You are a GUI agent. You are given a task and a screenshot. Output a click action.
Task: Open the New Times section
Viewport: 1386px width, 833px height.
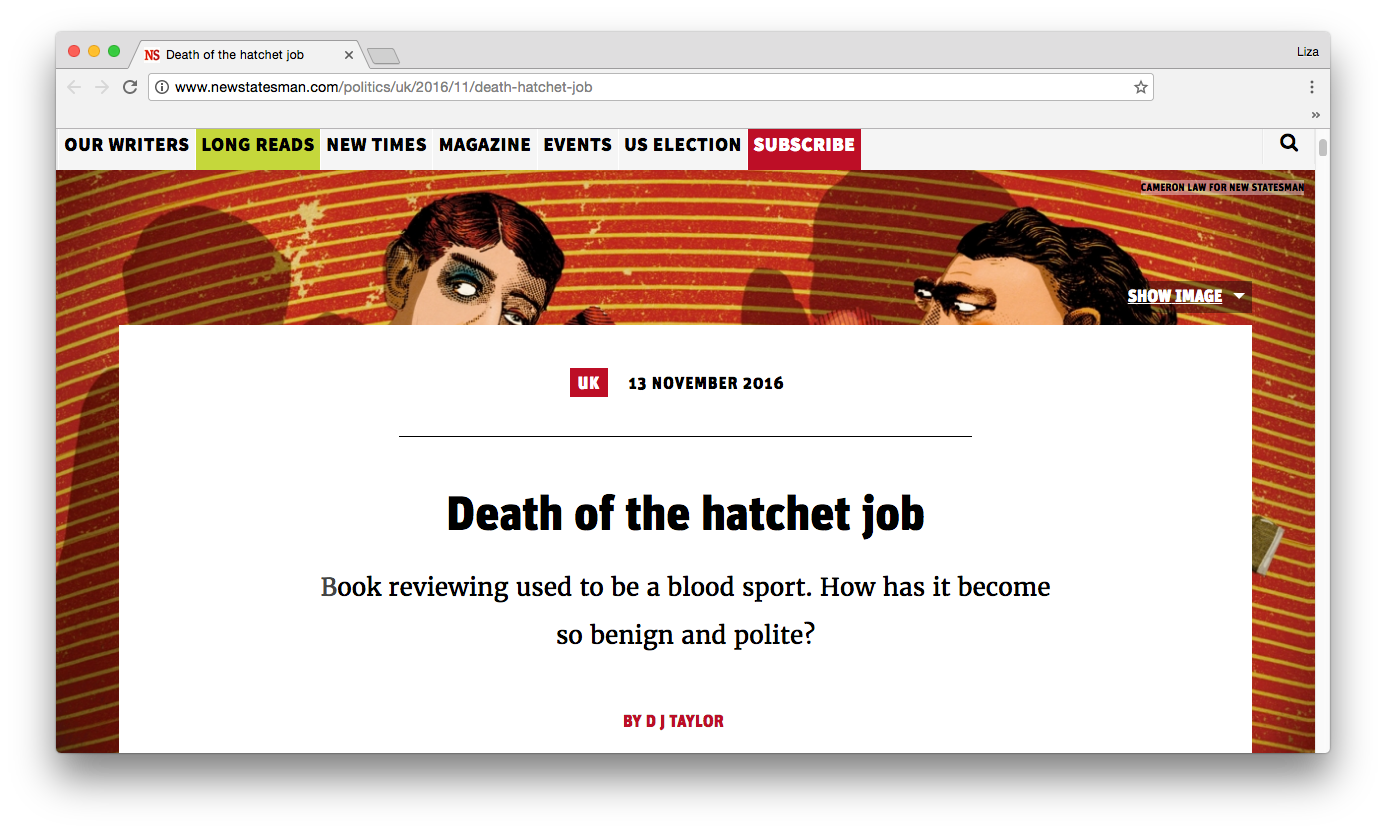(376, 145)
